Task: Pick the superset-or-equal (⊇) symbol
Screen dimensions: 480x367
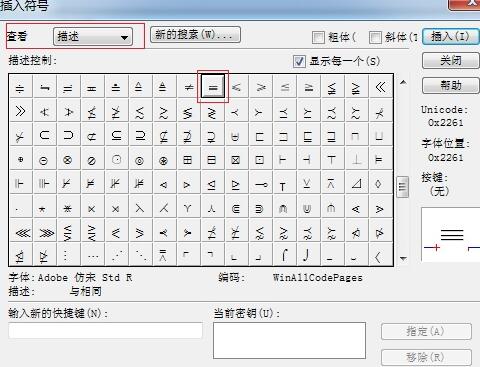Action: click(141, 135)
